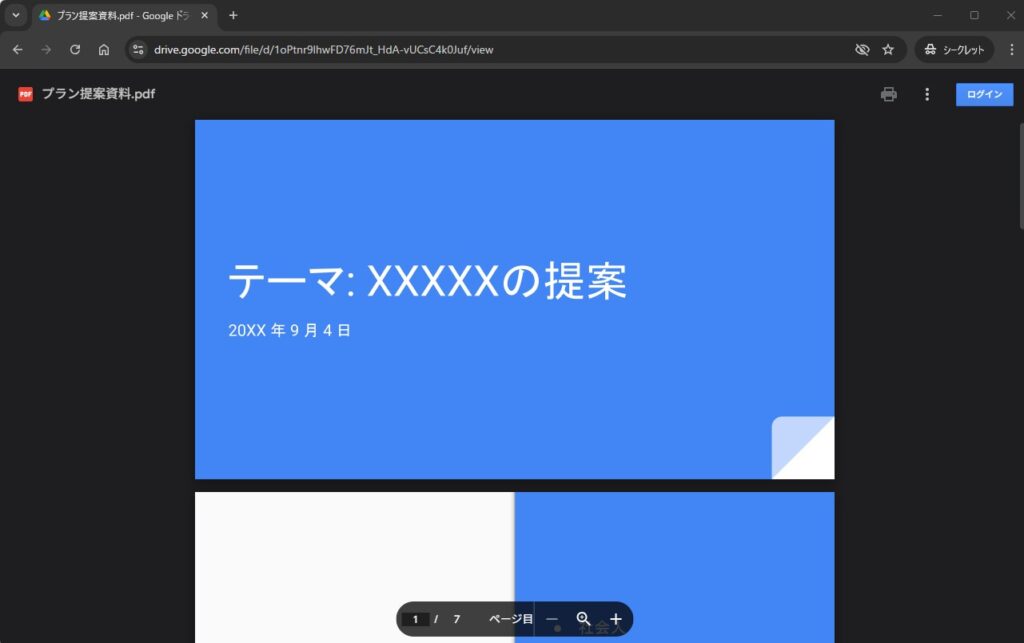
Task: Click the blue ログイン button
Action: [x=984, y=94]
